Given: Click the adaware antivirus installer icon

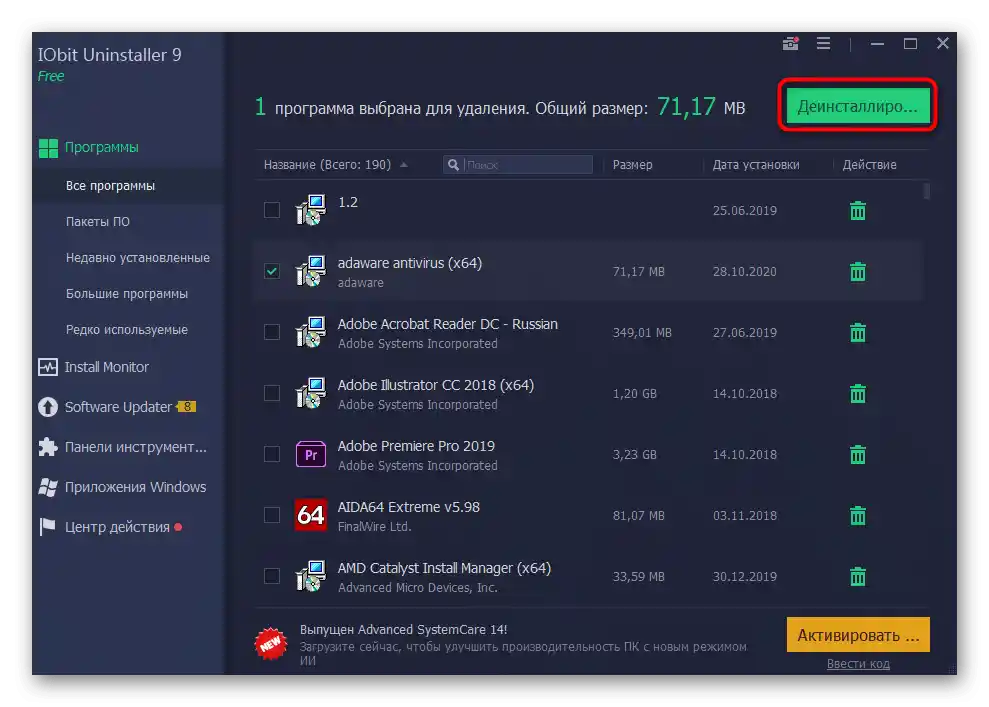Looking at the screenshot, I should coord(311,271).
